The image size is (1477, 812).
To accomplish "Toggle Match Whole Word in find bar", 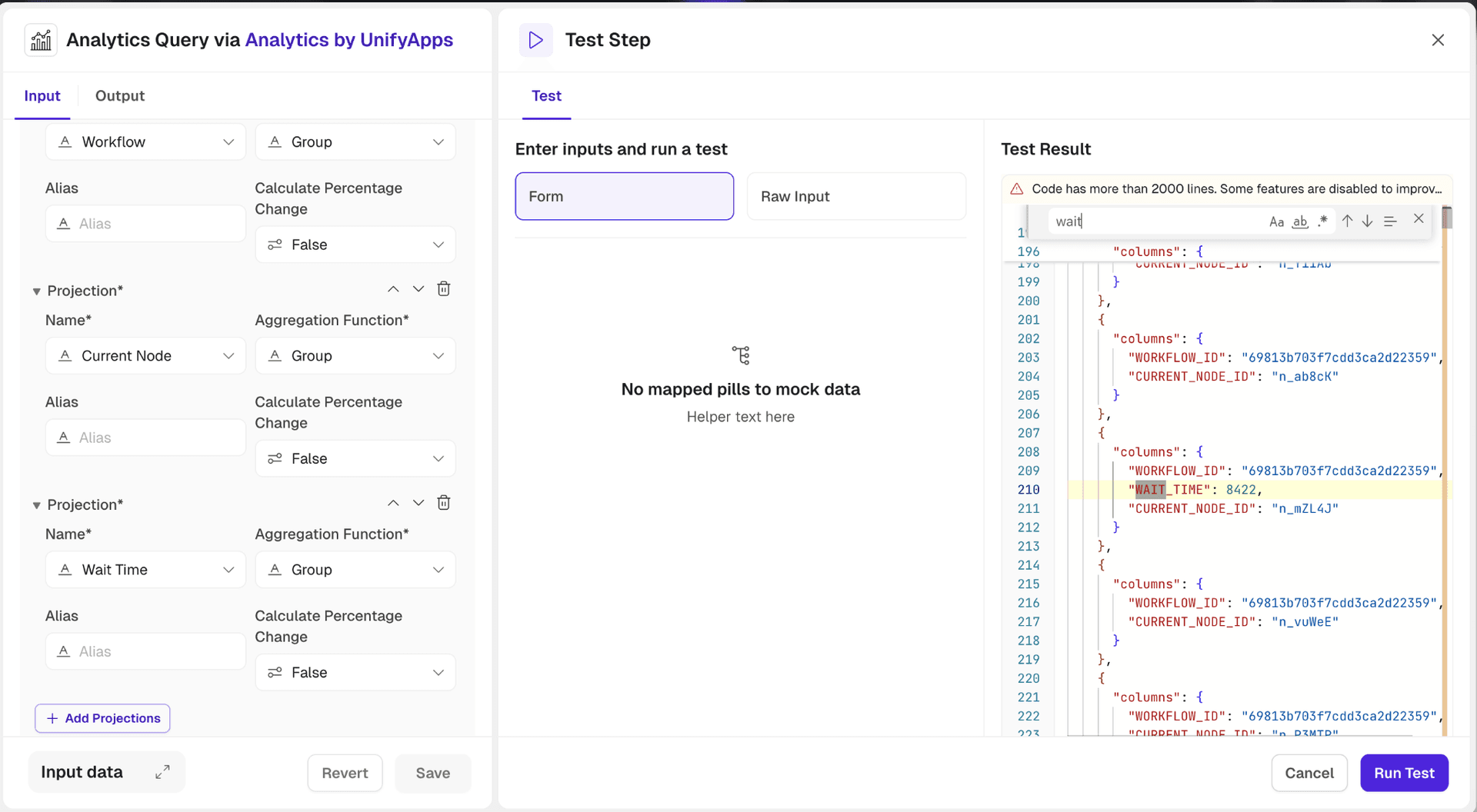I will tap(1299, 222).
